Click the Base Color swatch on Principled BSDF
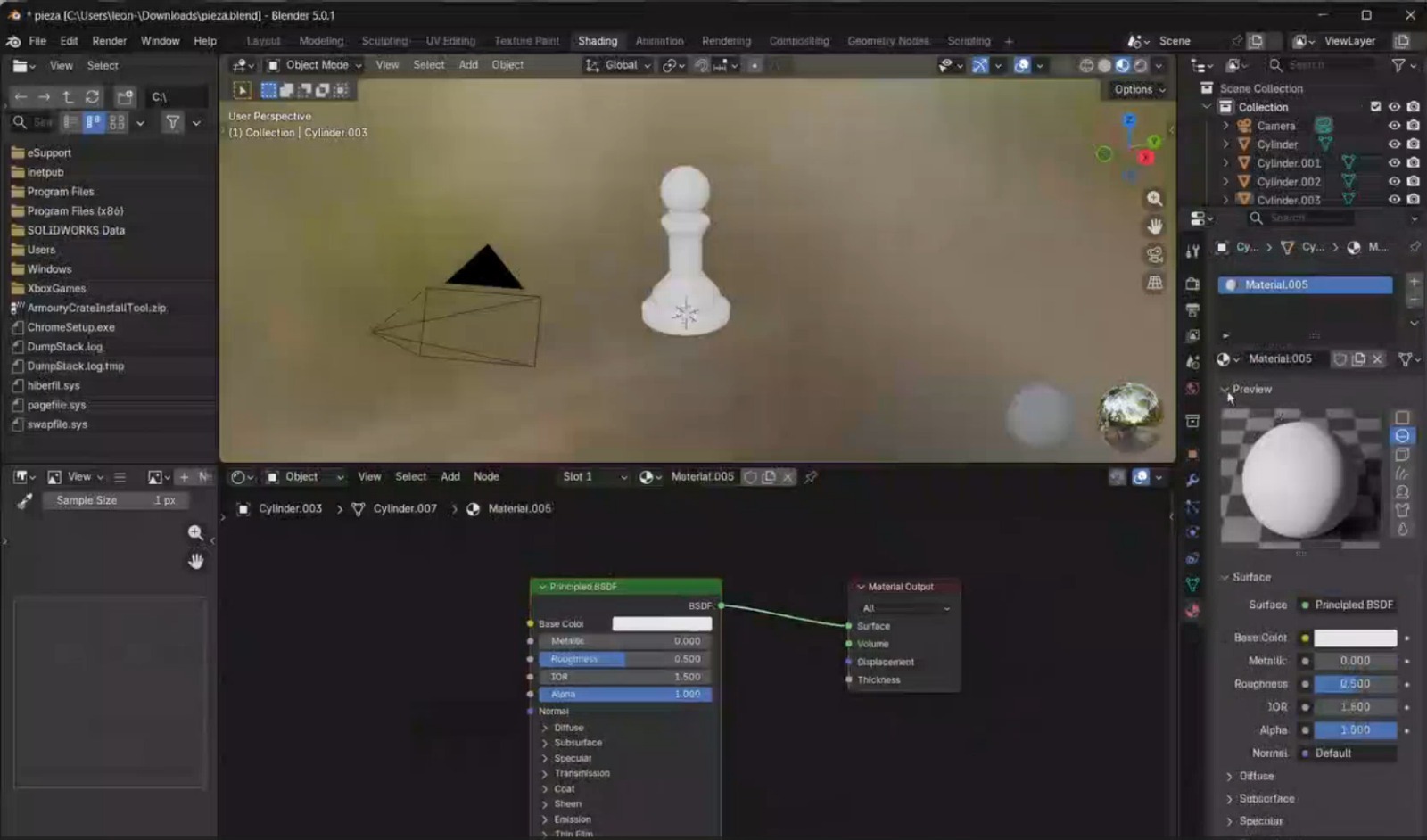The width and height of the screenshot is (1427, 840). 662,623
